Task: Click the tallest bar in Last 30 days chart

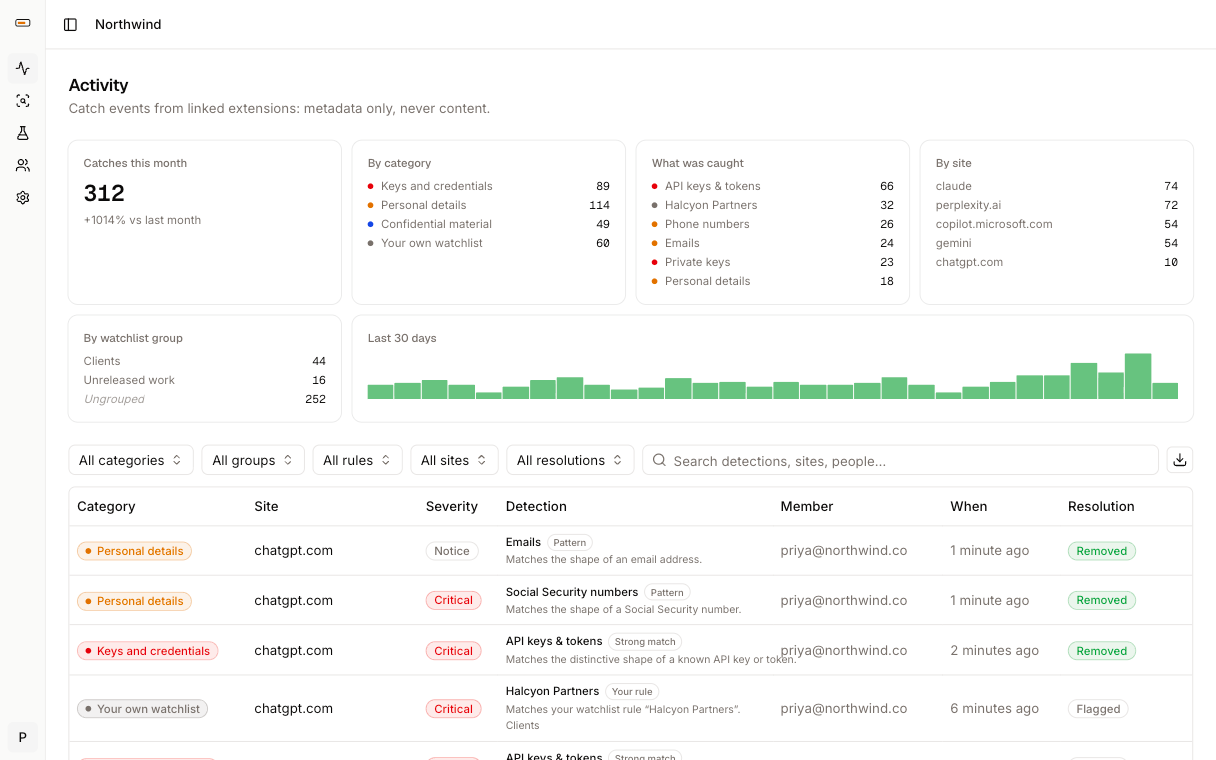Action: point(1138,376)
